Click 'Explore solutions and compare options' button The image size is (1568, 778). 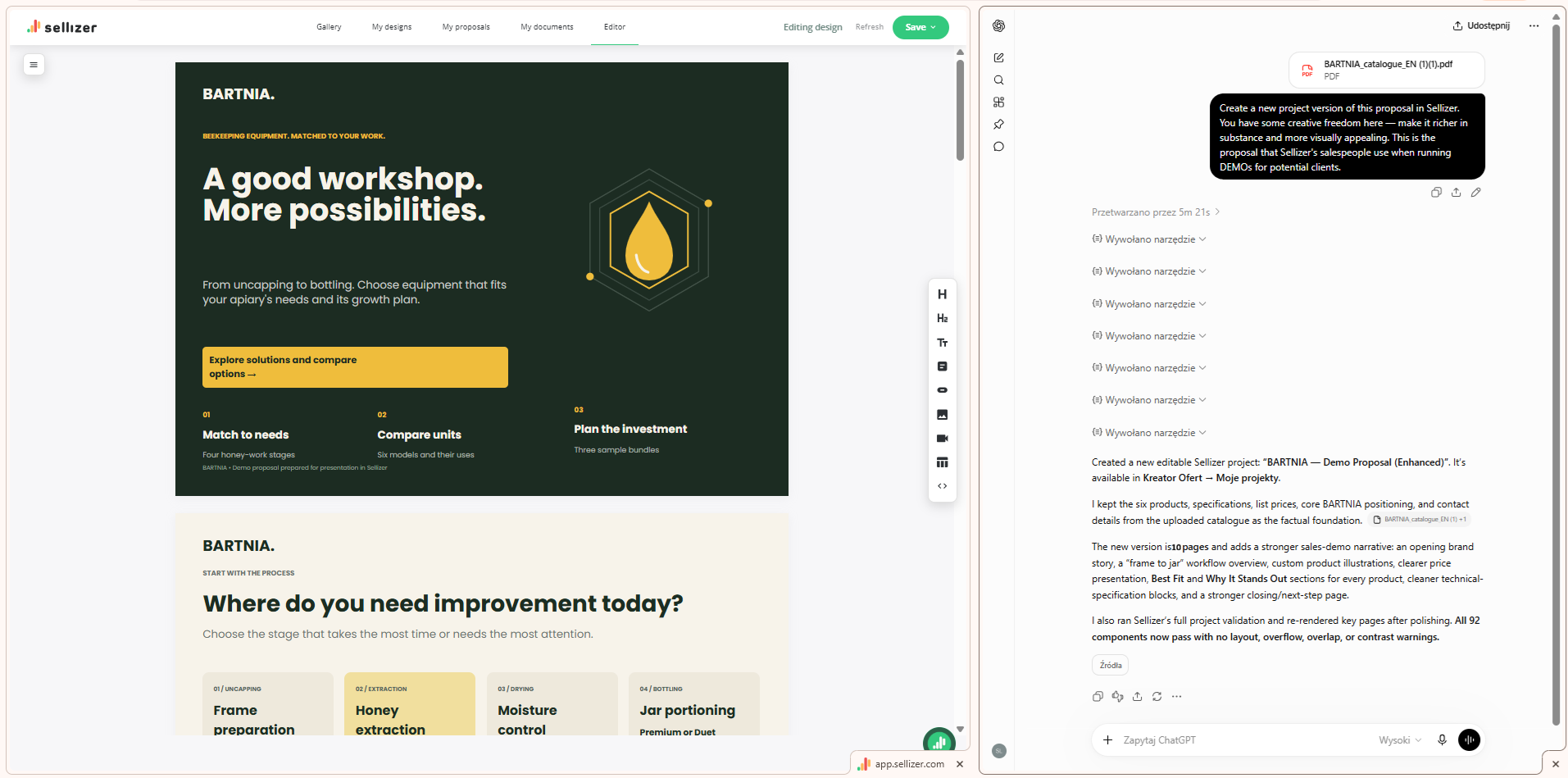tap(355, 367)
